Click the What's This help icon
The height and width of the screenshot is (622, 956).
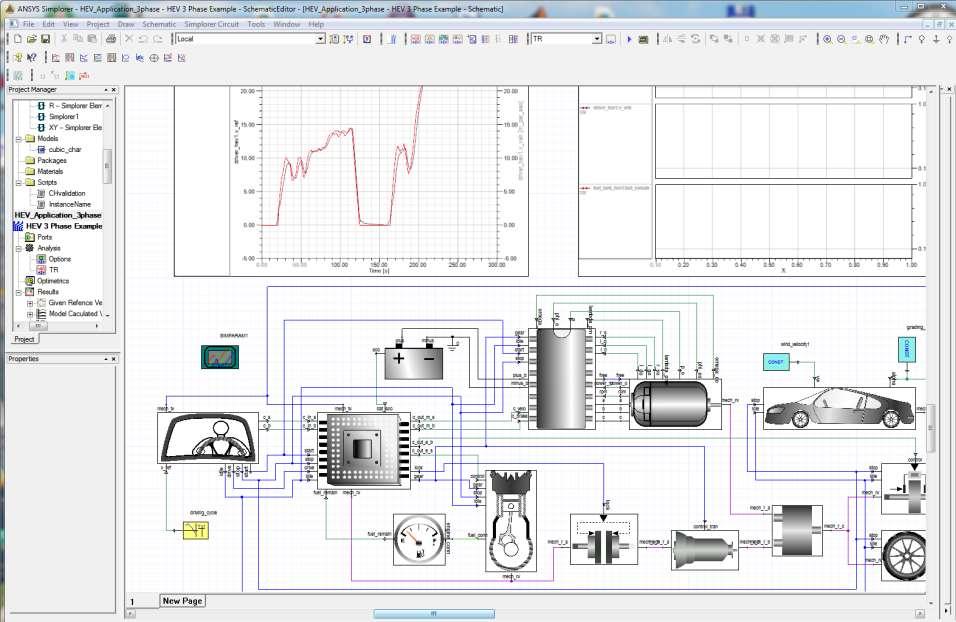click(x=32, y=58)
